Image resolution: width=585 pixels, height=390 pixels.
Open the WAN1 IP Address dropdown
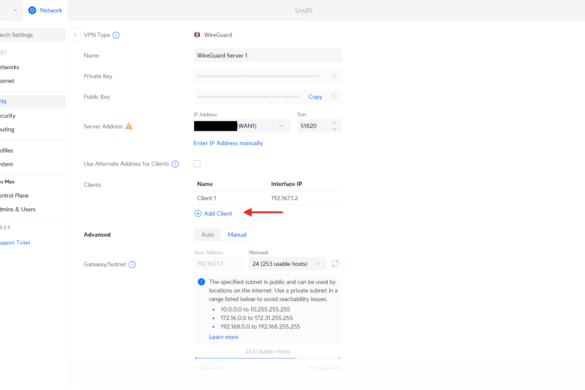242,126
